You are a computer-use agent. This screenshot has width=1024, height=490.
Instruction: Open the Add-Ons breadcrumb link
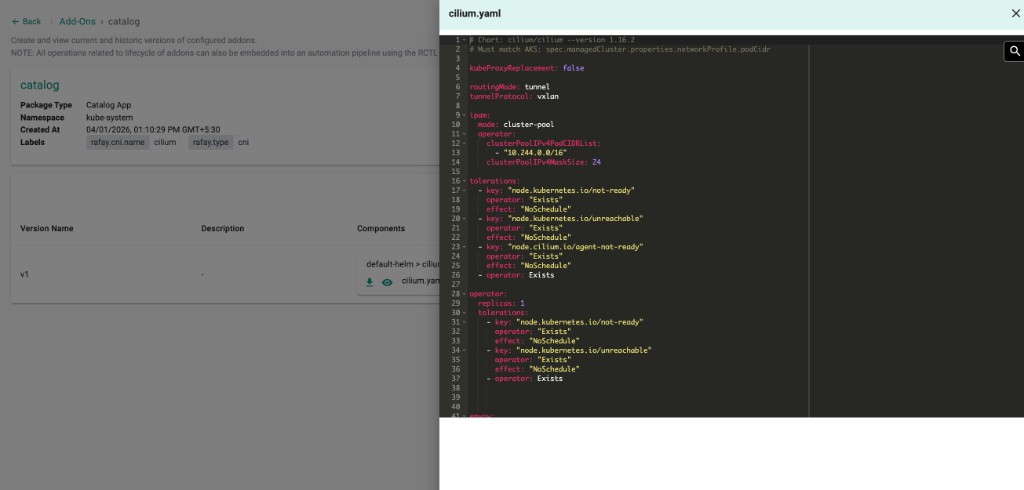[x=77, y=21]
